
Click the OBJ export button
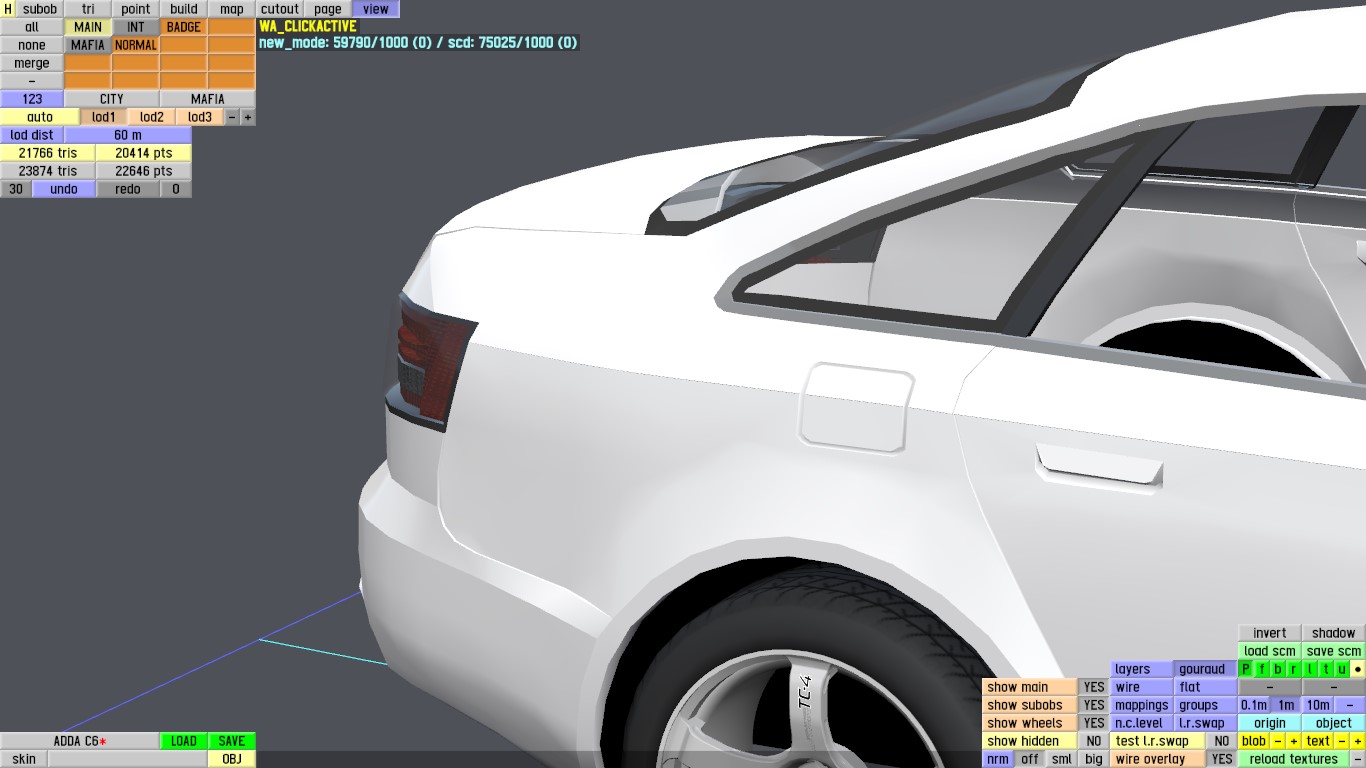tap(232, 759)
